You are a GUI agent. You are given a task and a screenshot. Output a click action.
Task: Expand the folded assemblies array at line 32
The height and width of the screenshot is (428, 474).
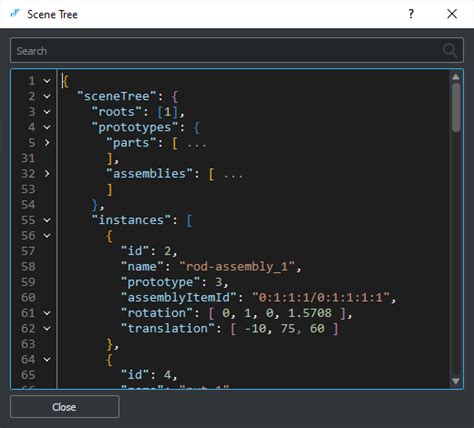(x=47, y=173)
